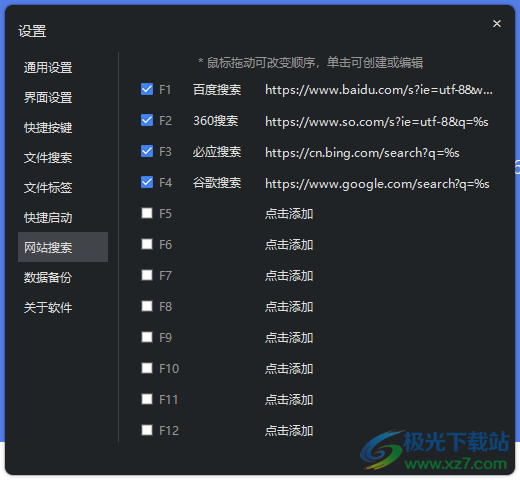Add a site via F11 点击添加
The width and height of the screenshot is (520, 480).
pyautogui.click(x=289, y=400)
